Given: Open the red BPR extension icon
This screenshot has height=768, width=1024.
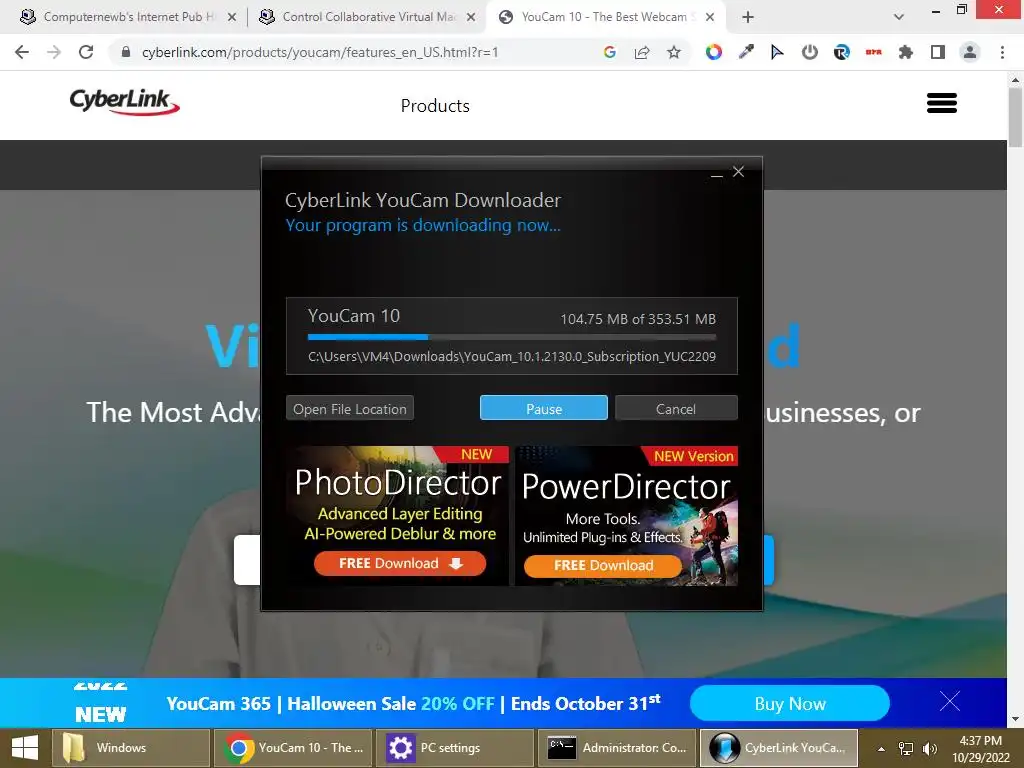Looking at the screenshot, I should (874, 52).
